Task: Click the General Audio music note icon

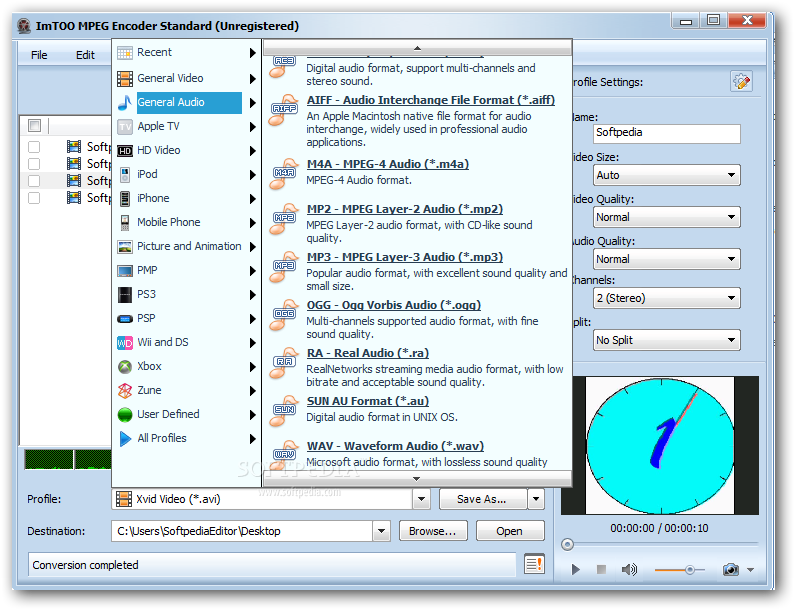Action: tap(125, 102)
